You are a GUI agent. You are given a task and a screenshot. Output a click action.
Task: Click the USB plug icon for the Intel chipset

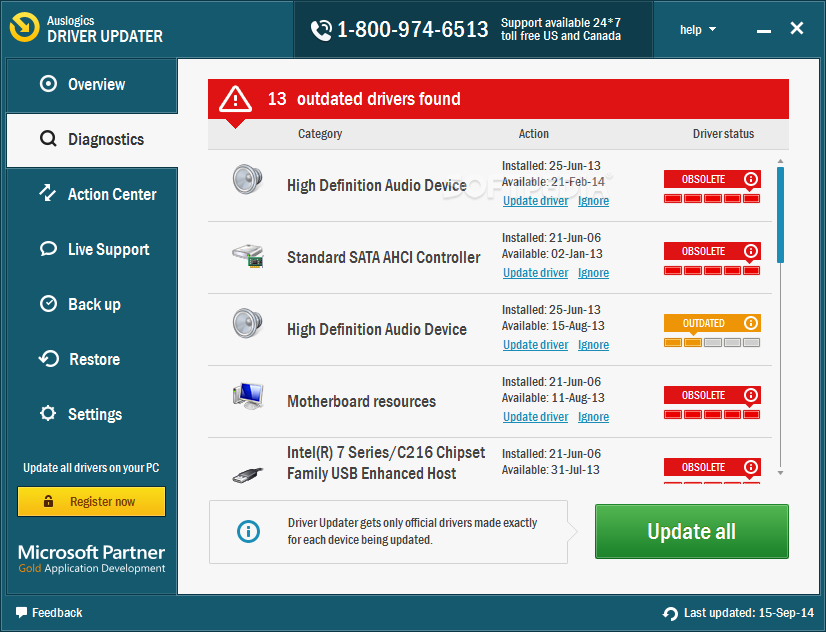248,475
